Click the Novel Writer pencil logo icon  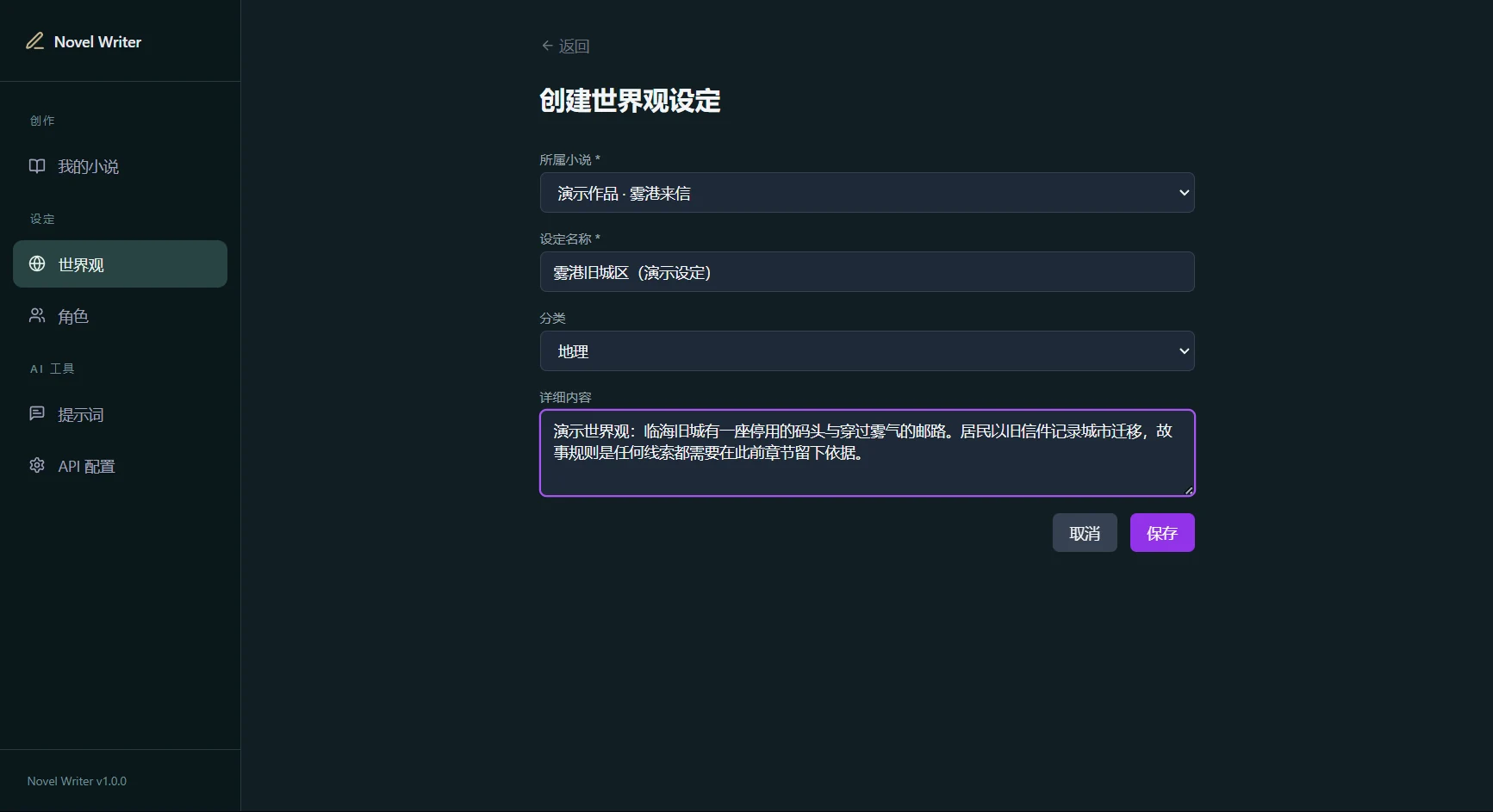[34, 41]
